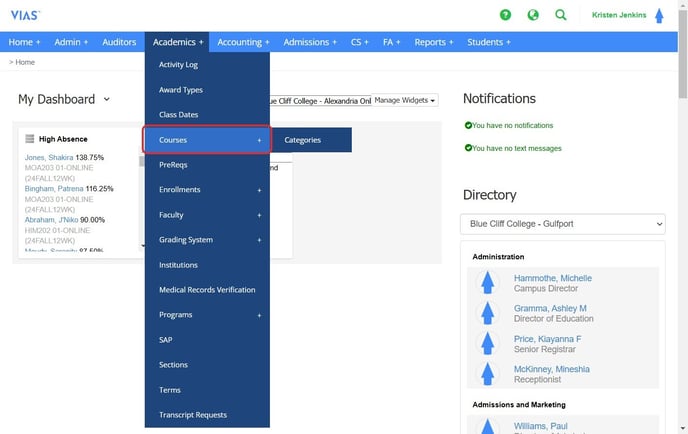The width and height of the screenshot is (688, 434).
Task: Expand the My Dashboard dropdown chevron
Action: point(106,99)
